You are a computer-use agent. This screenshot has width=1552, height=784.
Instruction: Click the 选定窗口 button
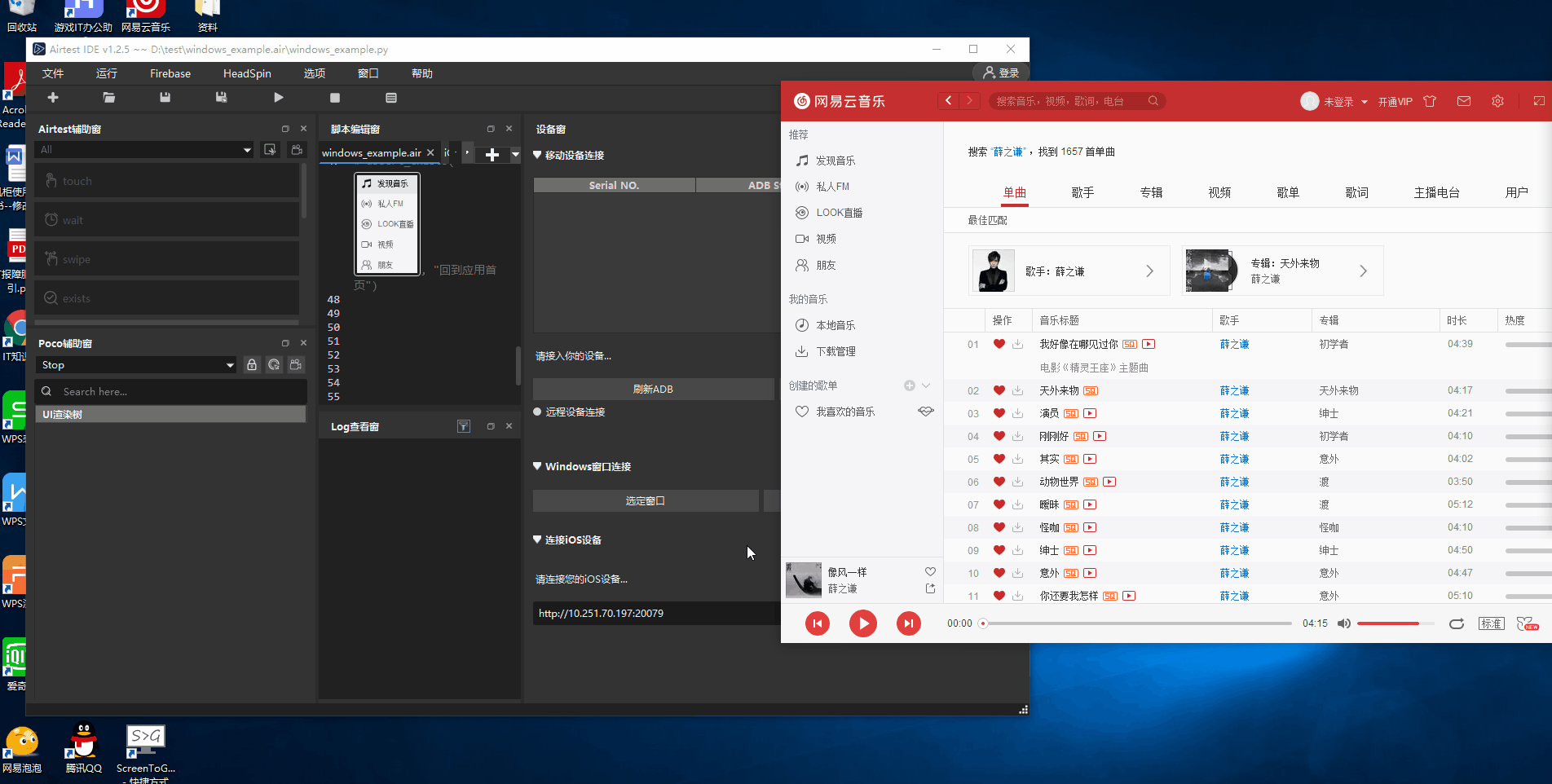click(x=646, y=500)
